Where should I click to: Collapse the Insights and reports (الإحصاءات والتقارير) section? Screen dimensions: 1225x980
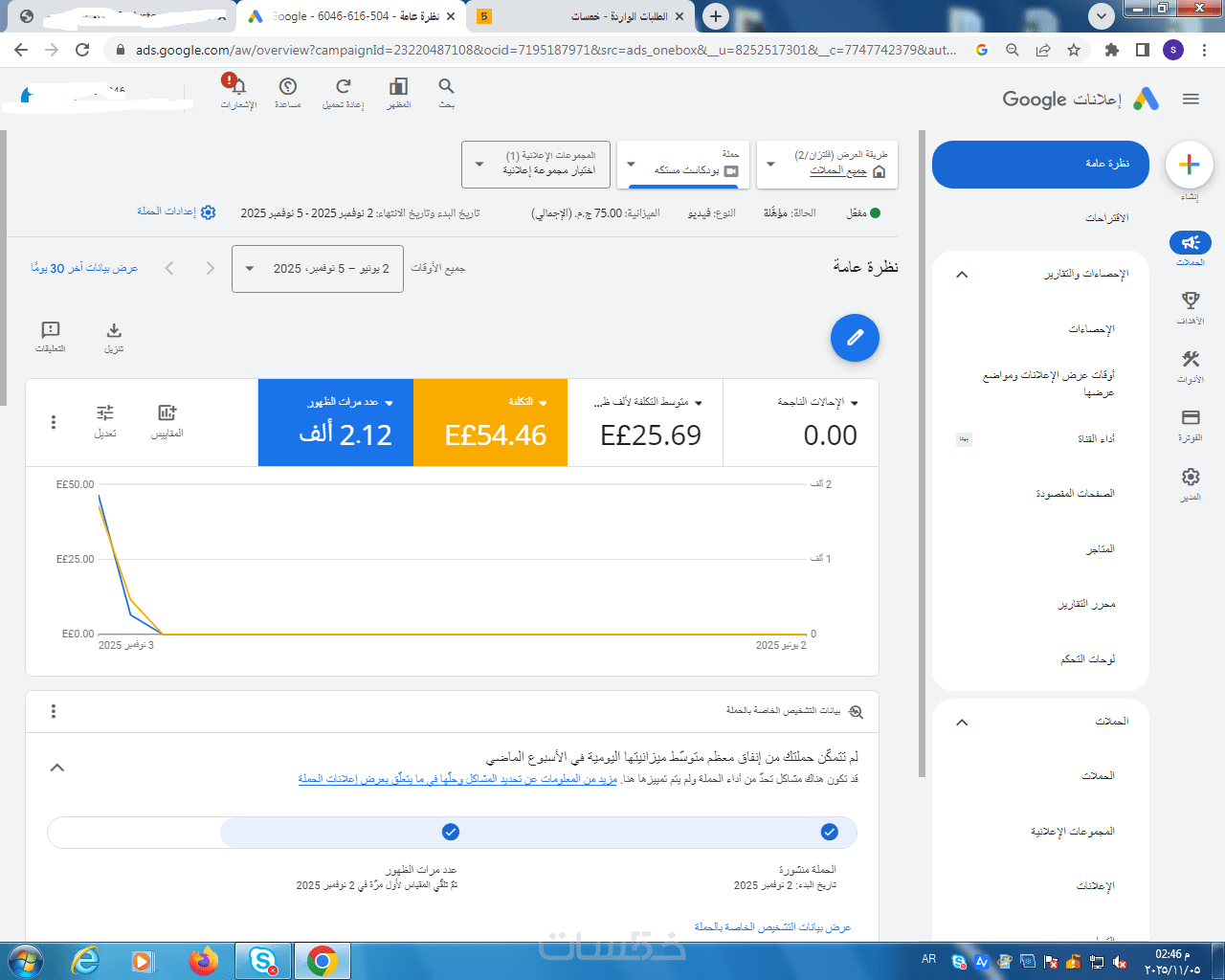[x=963, y=275]
